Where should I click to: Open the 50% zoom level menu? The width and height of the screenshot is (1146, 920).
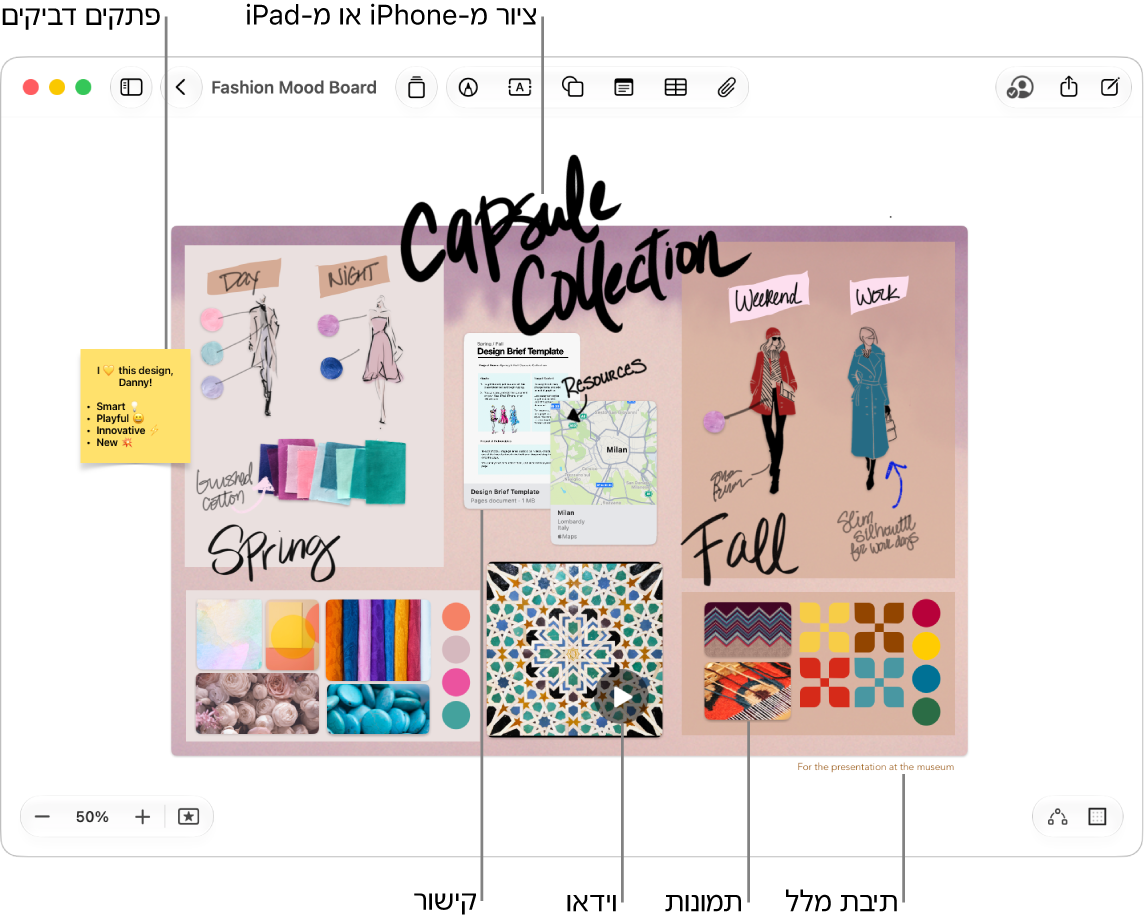coord(92,817)
